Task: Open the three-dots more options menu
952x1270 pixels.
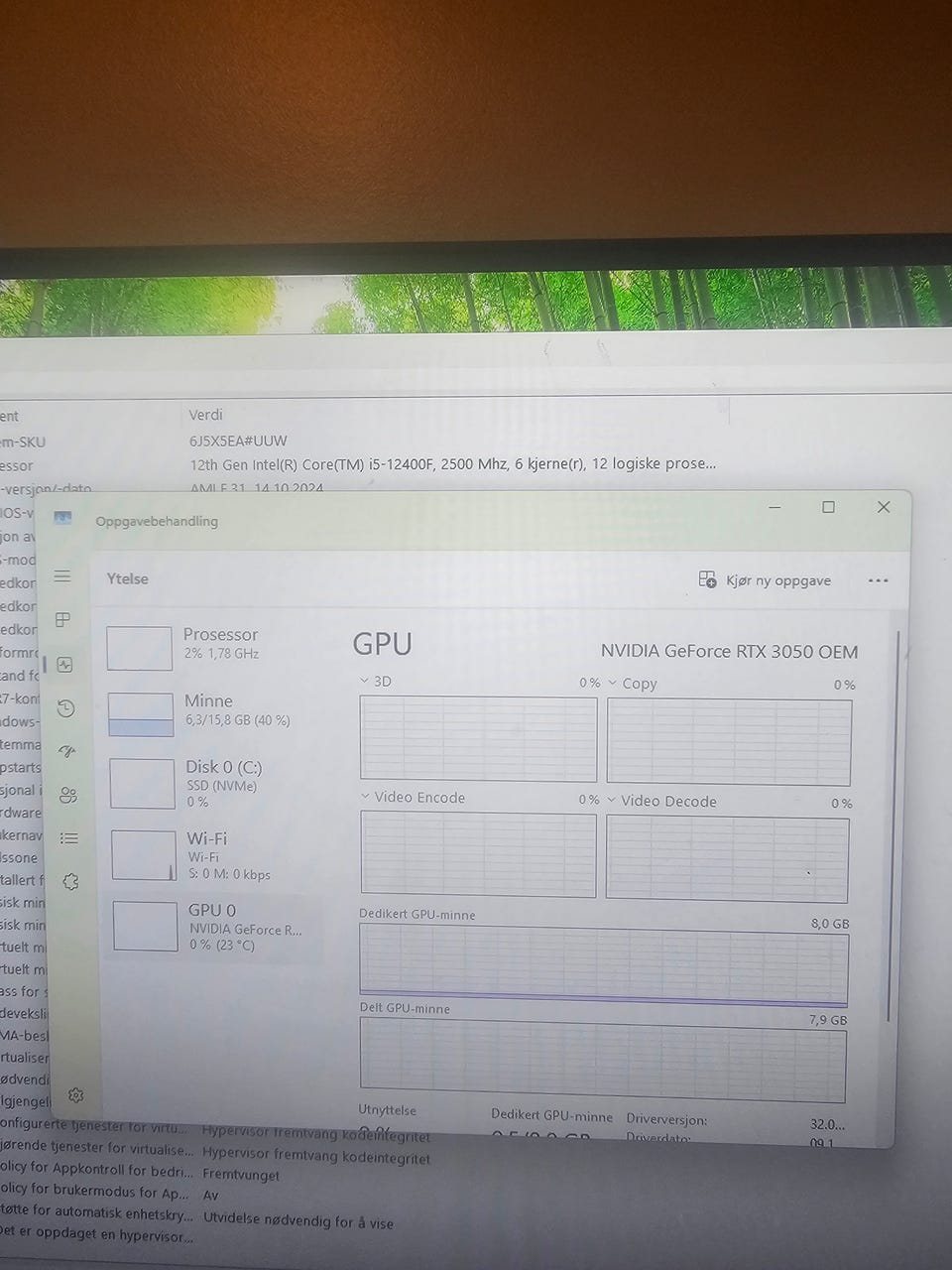Action: click(x=878, y=580)
